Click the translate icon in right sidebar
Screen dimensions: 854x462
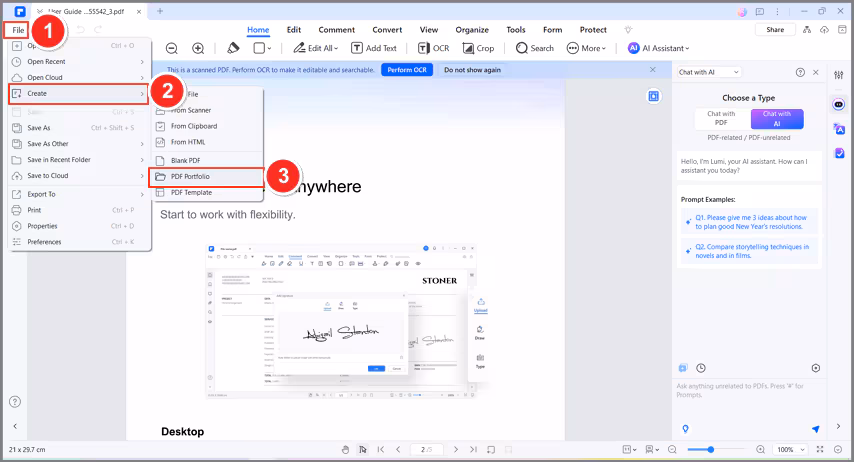click(838, 128)
